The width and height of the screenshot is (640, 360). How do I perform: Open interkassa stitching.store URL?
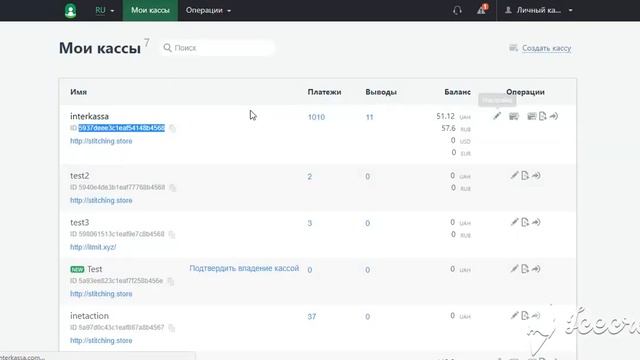tap(101, 141)
